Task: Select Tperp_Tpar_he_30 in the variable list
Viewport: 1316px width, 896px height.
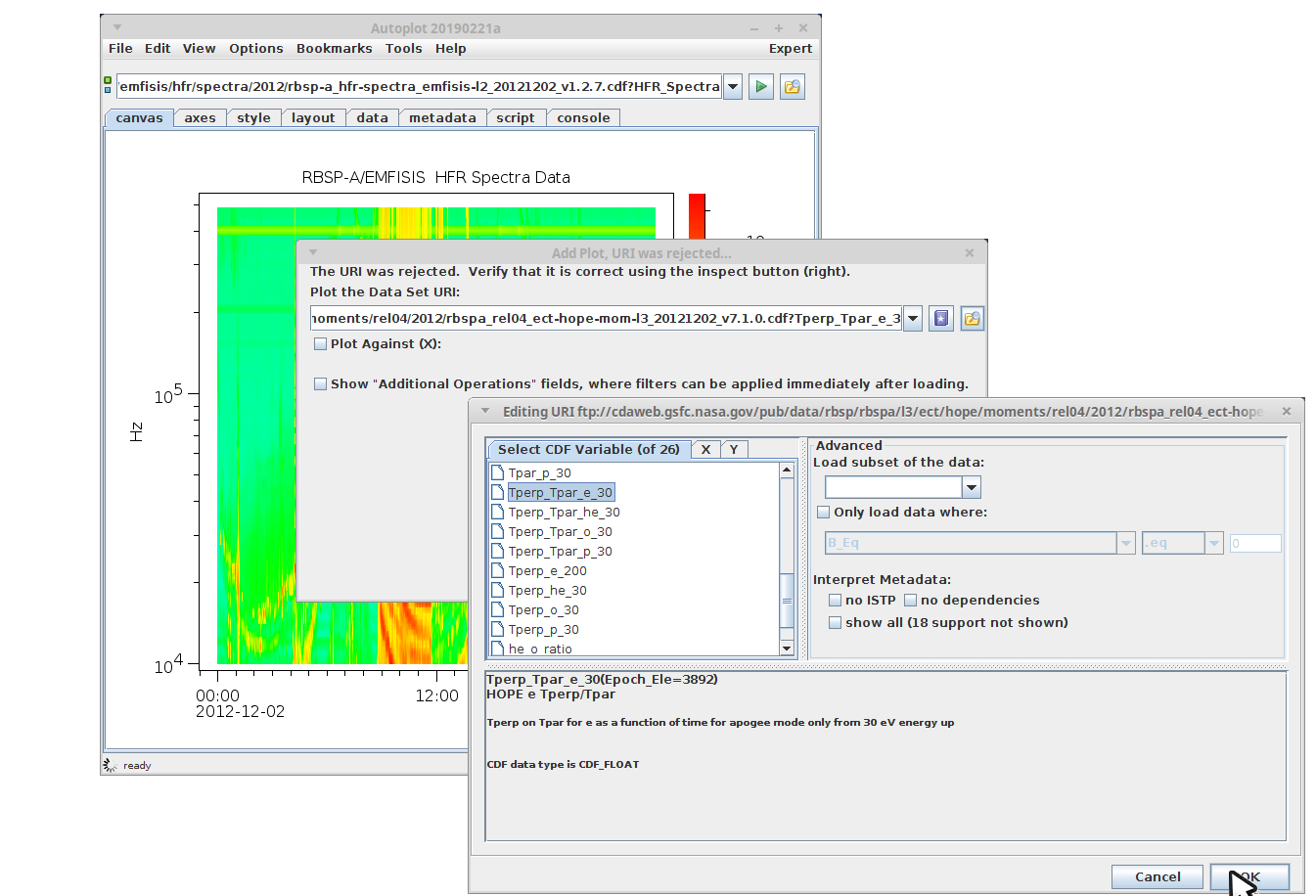Action: pos(564,513)
